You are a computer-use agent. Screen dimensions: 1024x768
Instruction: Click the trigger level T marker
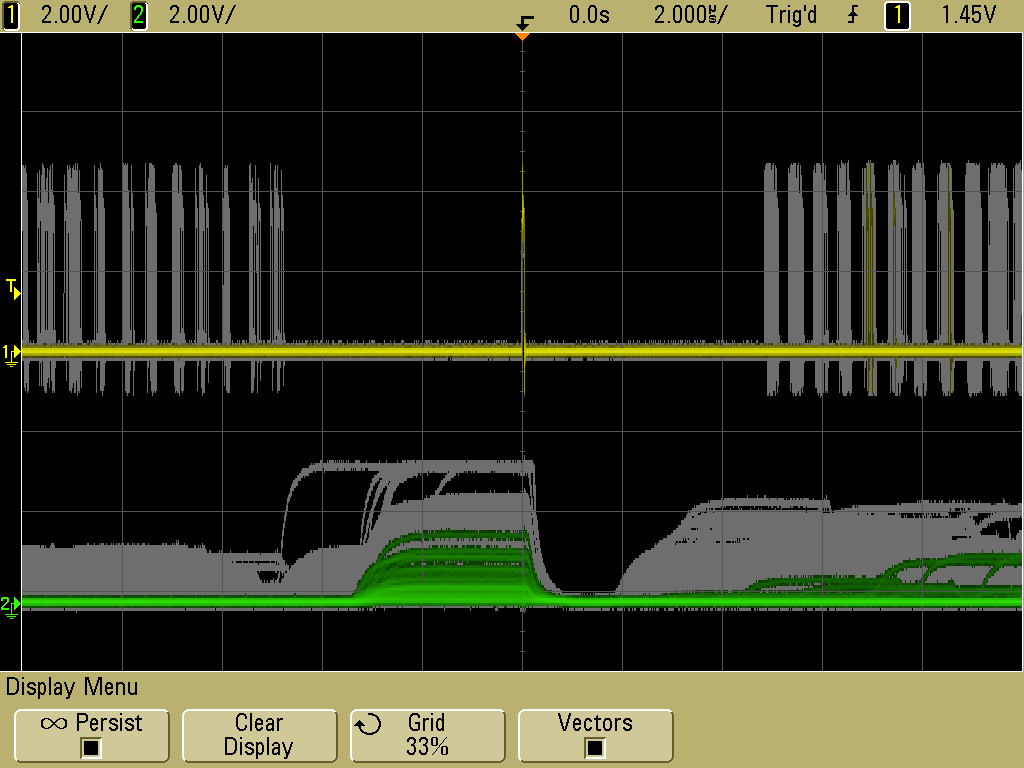[x=13, y=289]
